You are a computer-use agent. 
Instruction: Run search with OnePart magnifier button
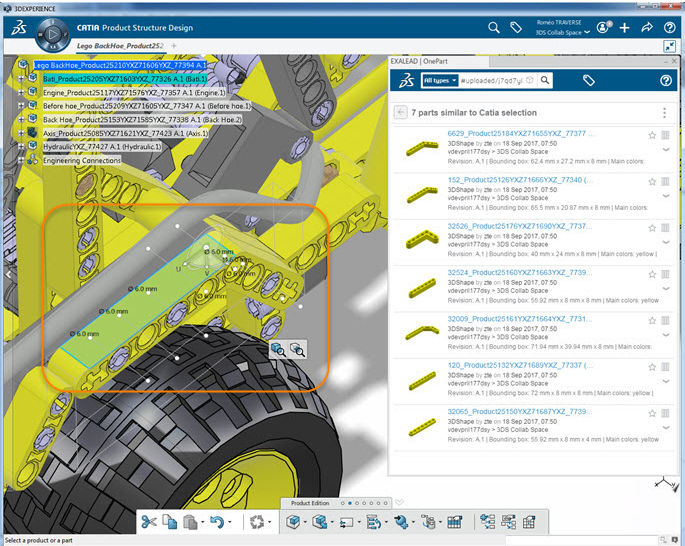click(545, 80)
